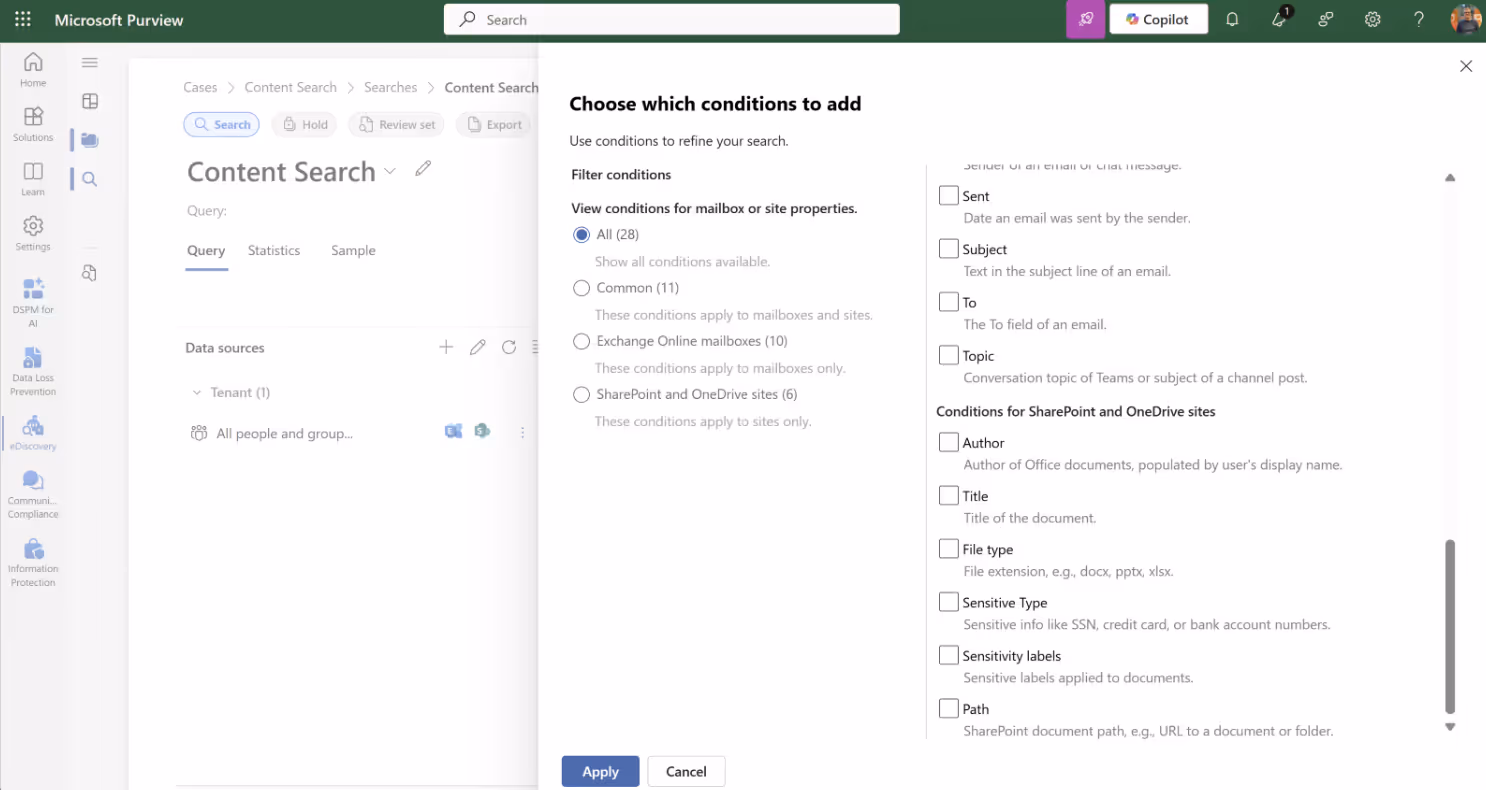
Task: Collapse the Tenant (1) group
Action: [x=197, y=393]
